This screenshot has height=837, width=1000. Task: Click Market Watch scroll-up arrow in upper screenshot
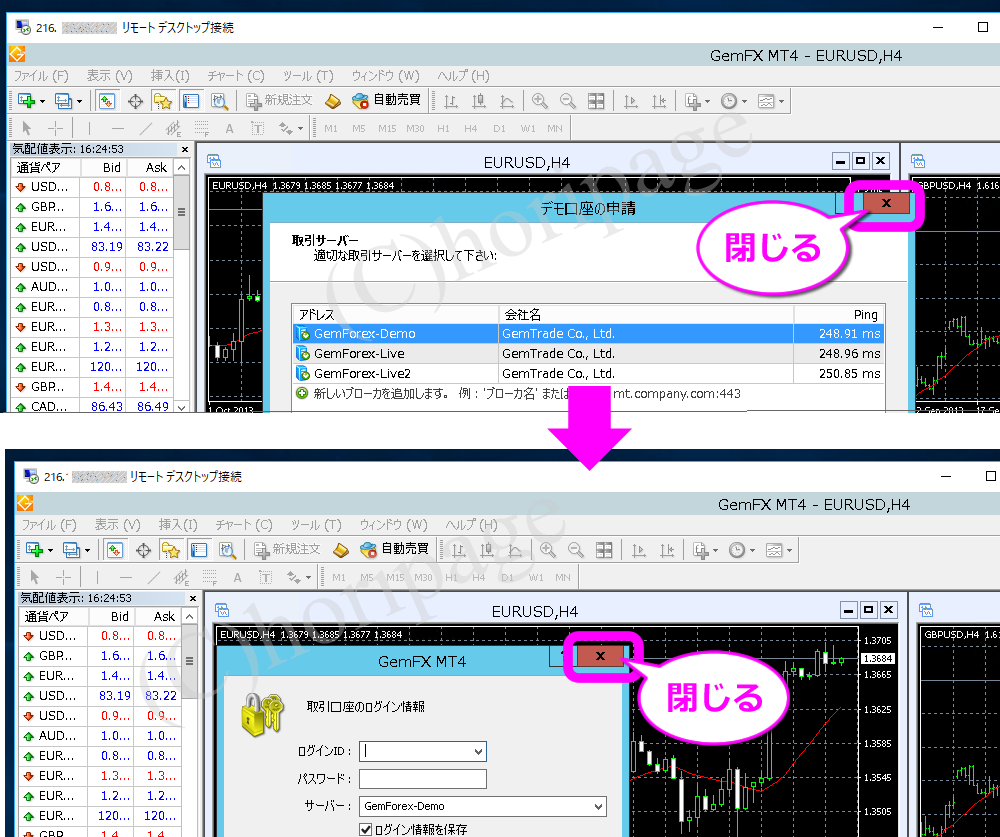coord(182,167)
